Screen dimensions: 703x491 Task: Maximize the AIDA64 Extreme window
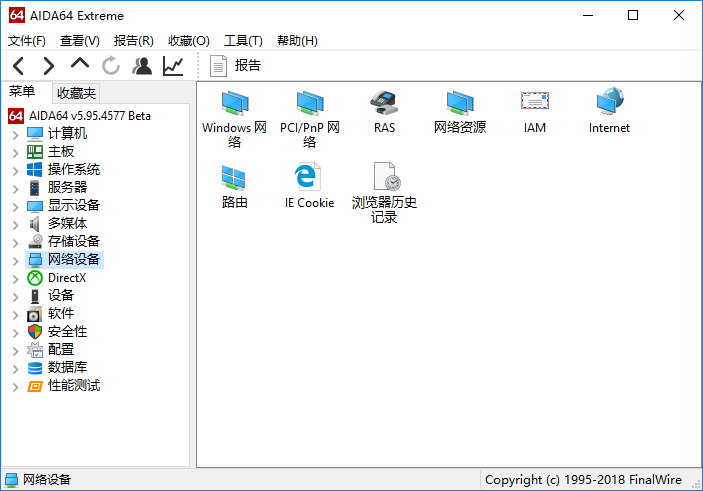tap(633, 16)
